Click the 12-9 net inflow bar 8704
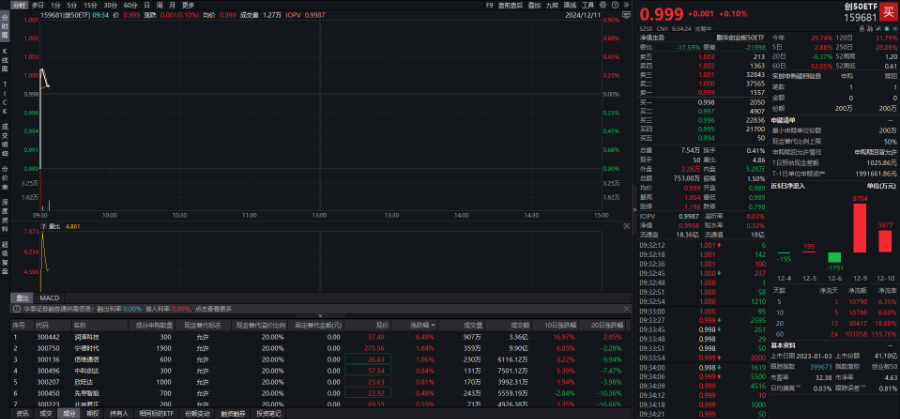The width and height of the screenshot is (900, 419). [x=860, y=228]
